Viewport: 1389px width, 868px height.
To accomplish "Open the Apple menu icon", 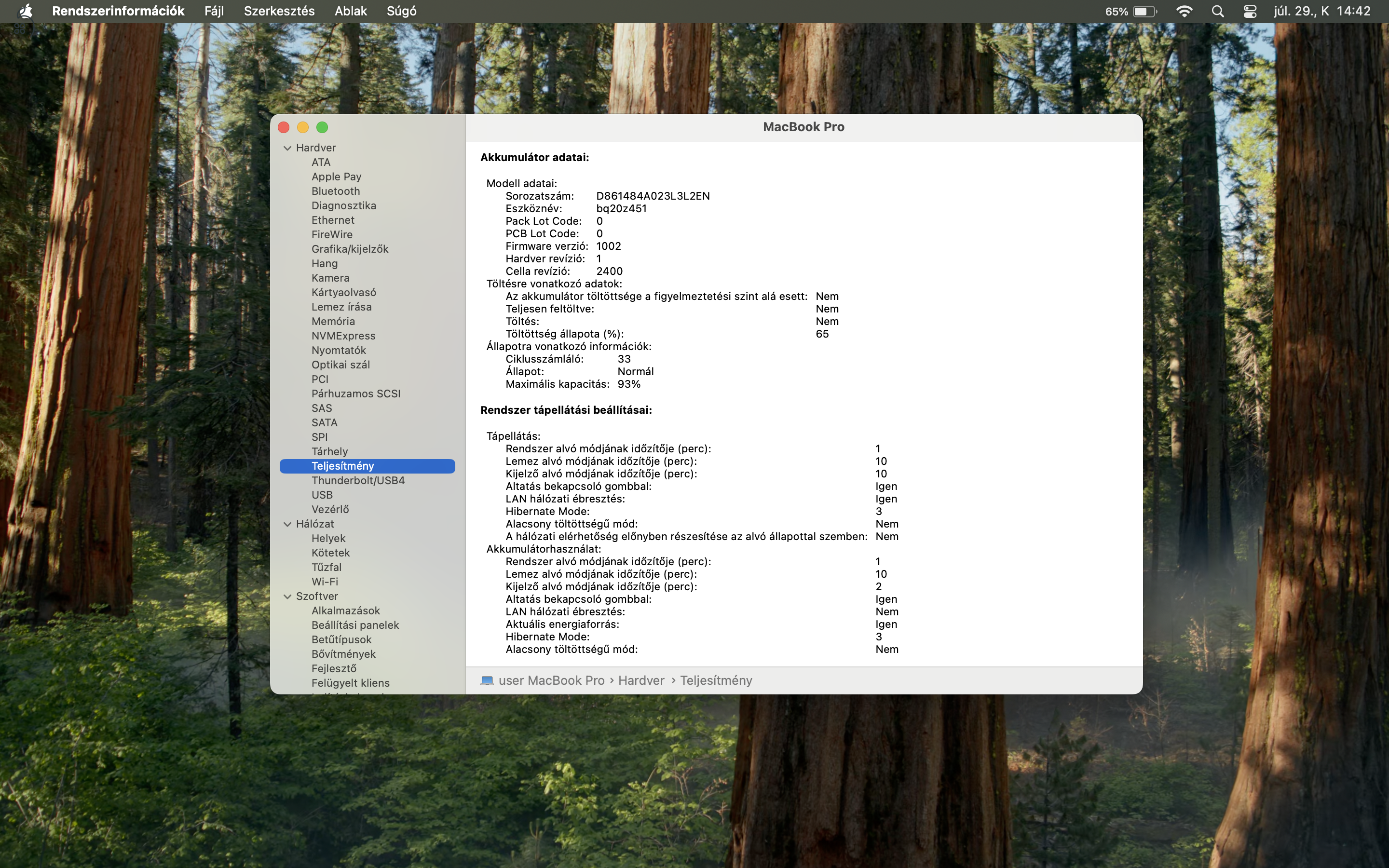I will 25,11.
